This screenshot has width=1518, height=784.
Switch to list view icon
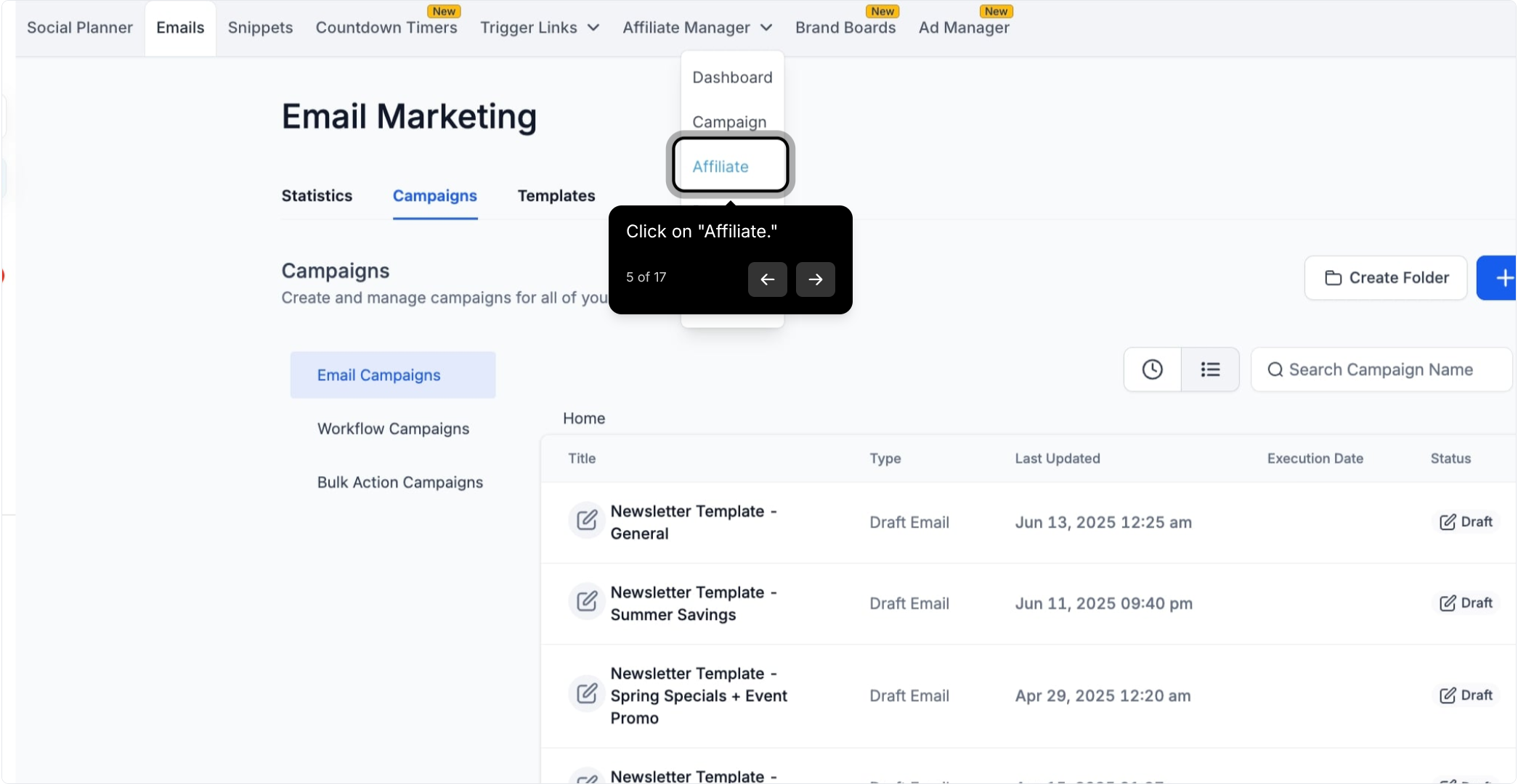click(1210, 369)
